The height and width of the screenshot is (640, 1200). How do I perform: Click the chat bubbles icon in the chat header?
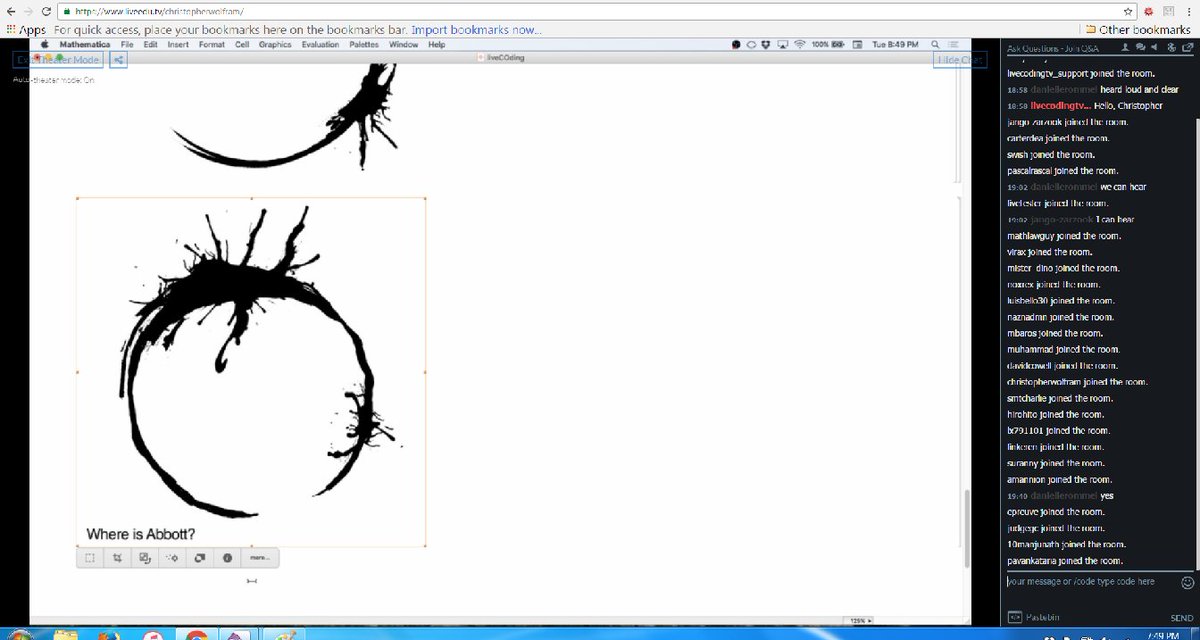(x=1140, y=47)
